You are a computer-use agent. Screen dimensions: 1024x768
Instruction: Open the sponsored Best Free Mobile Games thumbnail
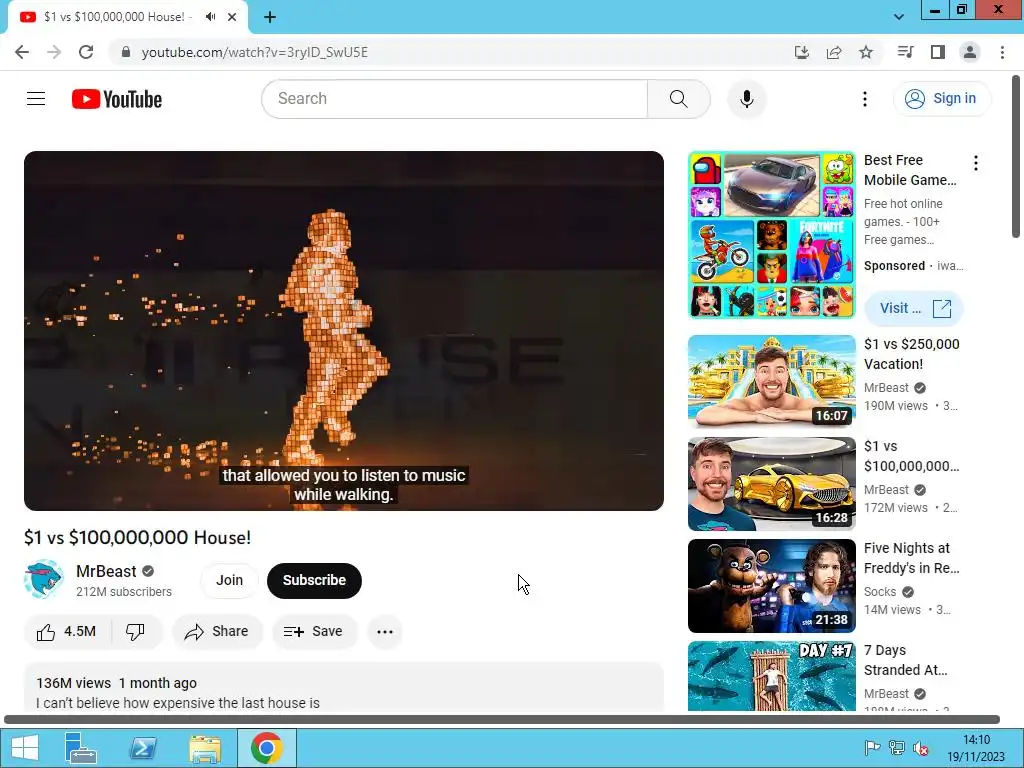(x=771, y=235)
